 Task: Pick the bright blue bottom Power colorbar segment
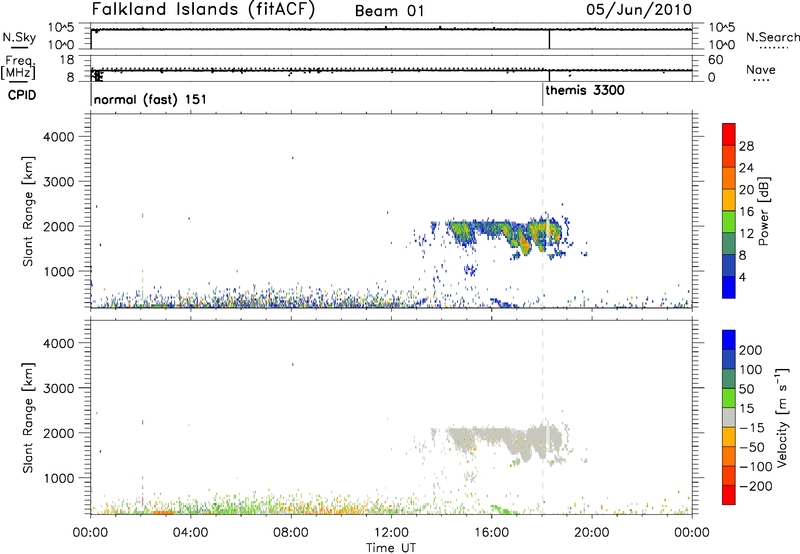point(729,287)
